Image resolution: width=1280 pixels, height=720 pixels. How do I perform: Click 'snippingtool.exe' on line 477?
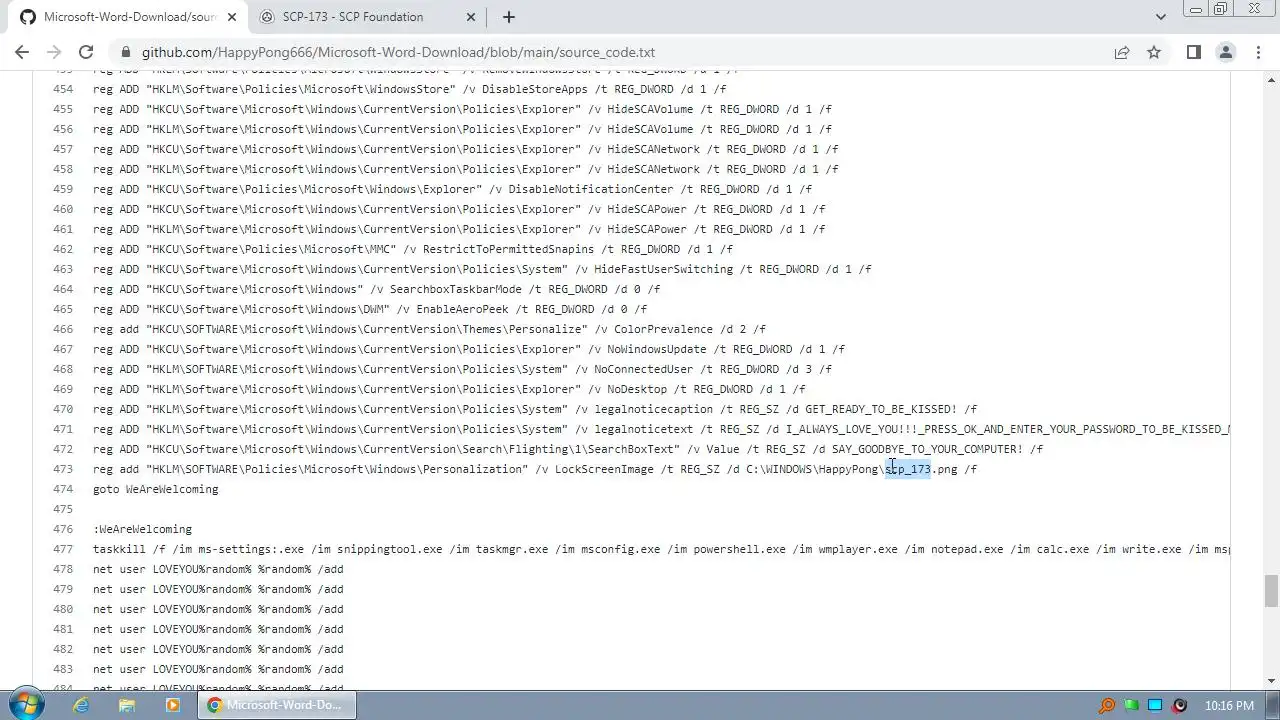[389, 549]
